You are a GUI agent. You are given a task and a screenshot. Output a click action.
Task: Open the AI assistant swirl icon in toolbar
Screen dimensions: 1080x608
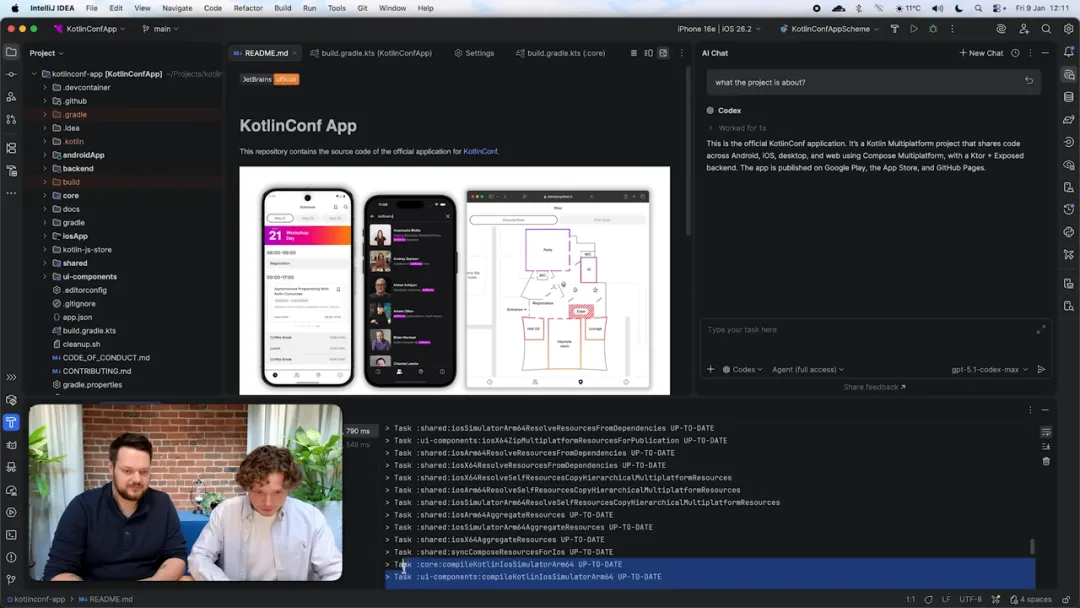click(1001, 29)
